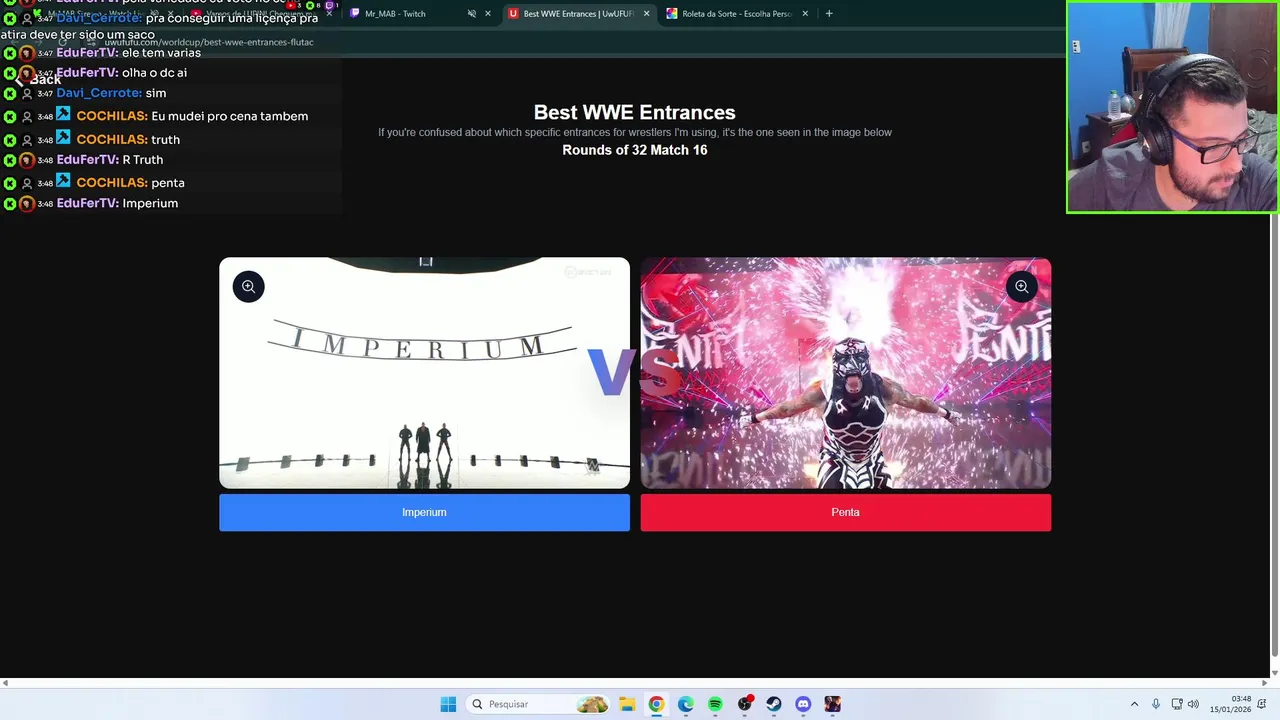1280x720 pixels.
Task: Open Google Chrome from the taskbar
Action: click(x=656, y=704)
